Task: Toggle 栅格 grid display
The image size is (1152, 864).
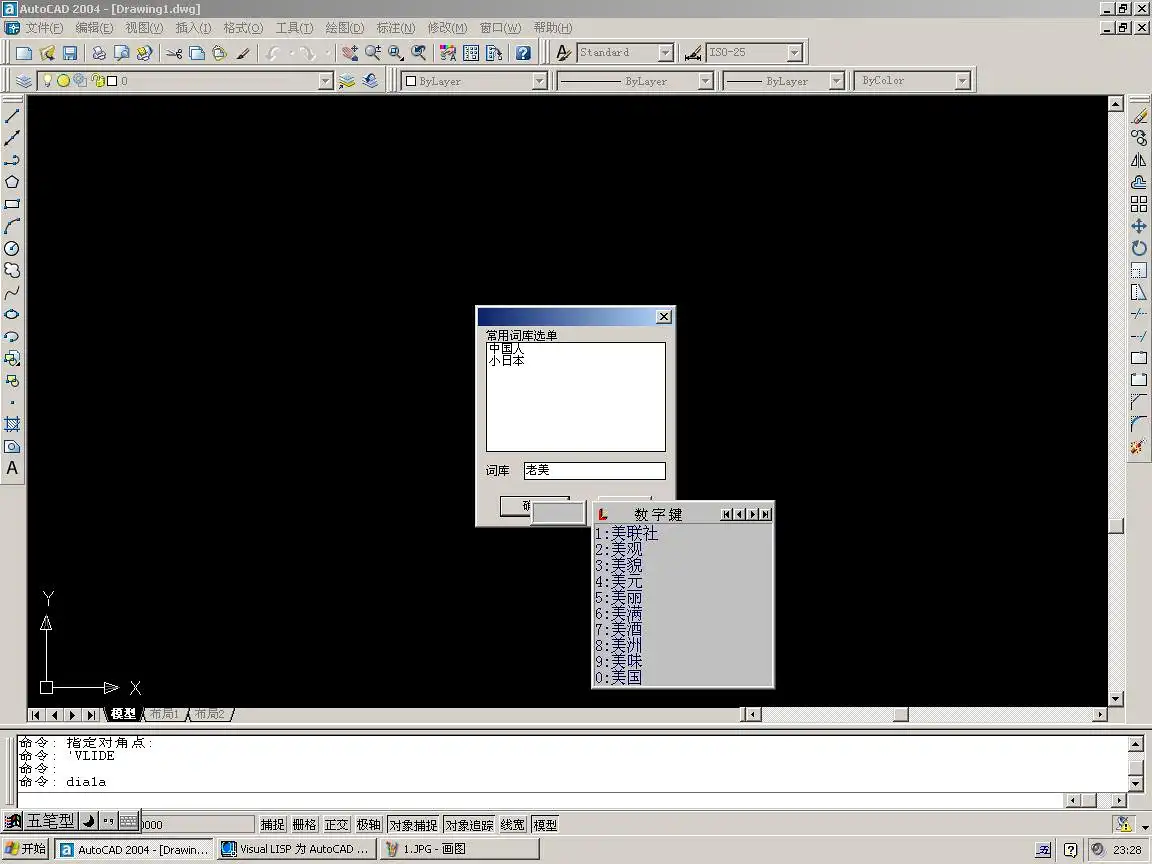Action: [304, 825]
